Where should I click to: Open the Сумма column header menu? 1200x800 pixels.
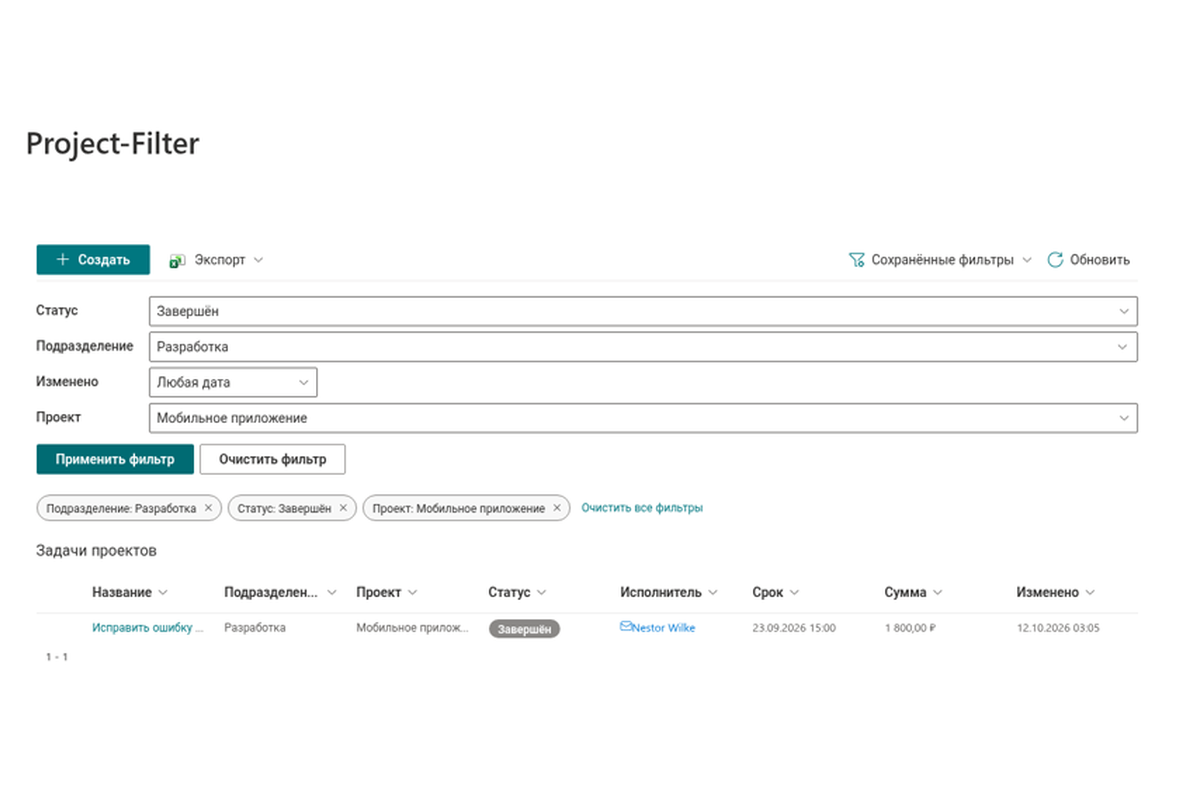tap(913, 592)
